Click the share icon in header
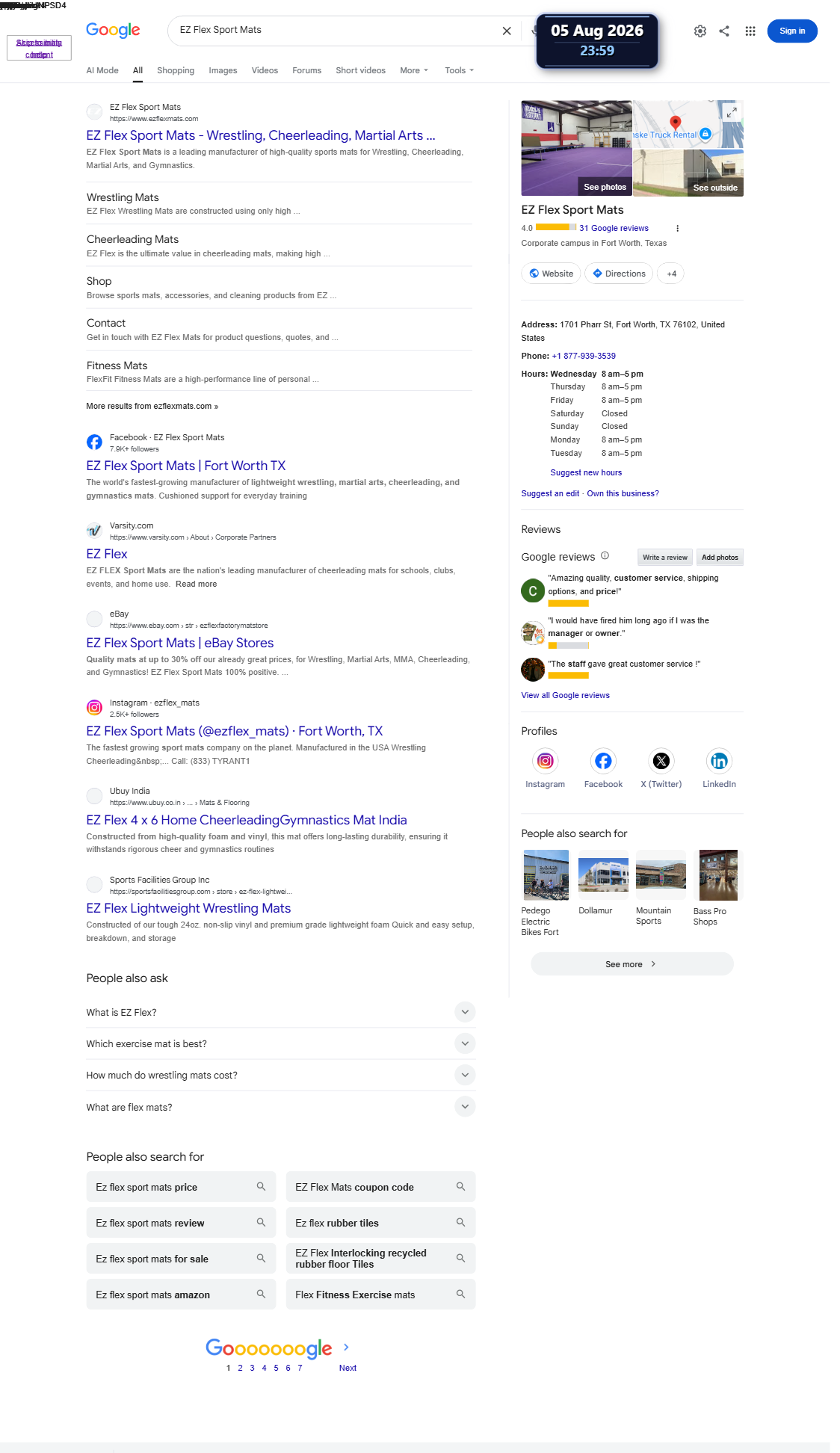The width and height of the screenshot is (840, 1453). point(724,31)
